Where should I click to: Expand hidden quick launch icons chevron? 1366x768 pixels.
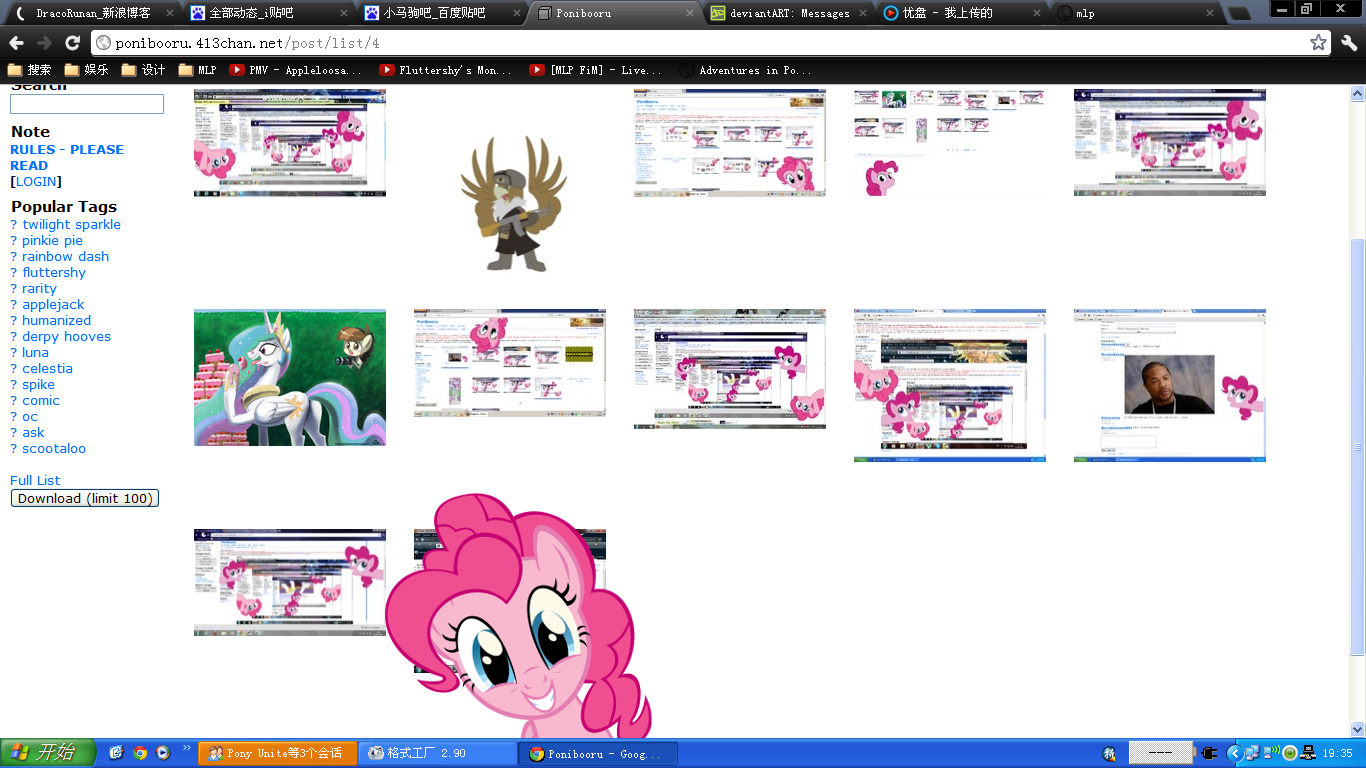point(186,748)
